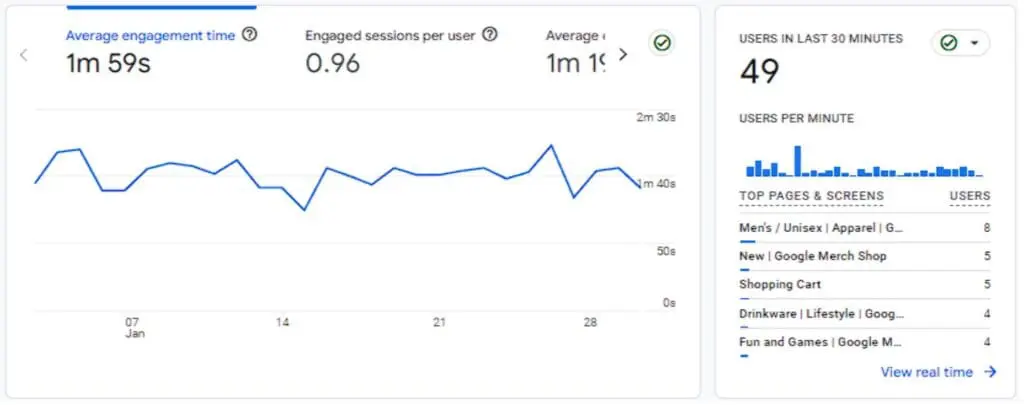
Task: Open the View real time link
Action: (926, 372)
